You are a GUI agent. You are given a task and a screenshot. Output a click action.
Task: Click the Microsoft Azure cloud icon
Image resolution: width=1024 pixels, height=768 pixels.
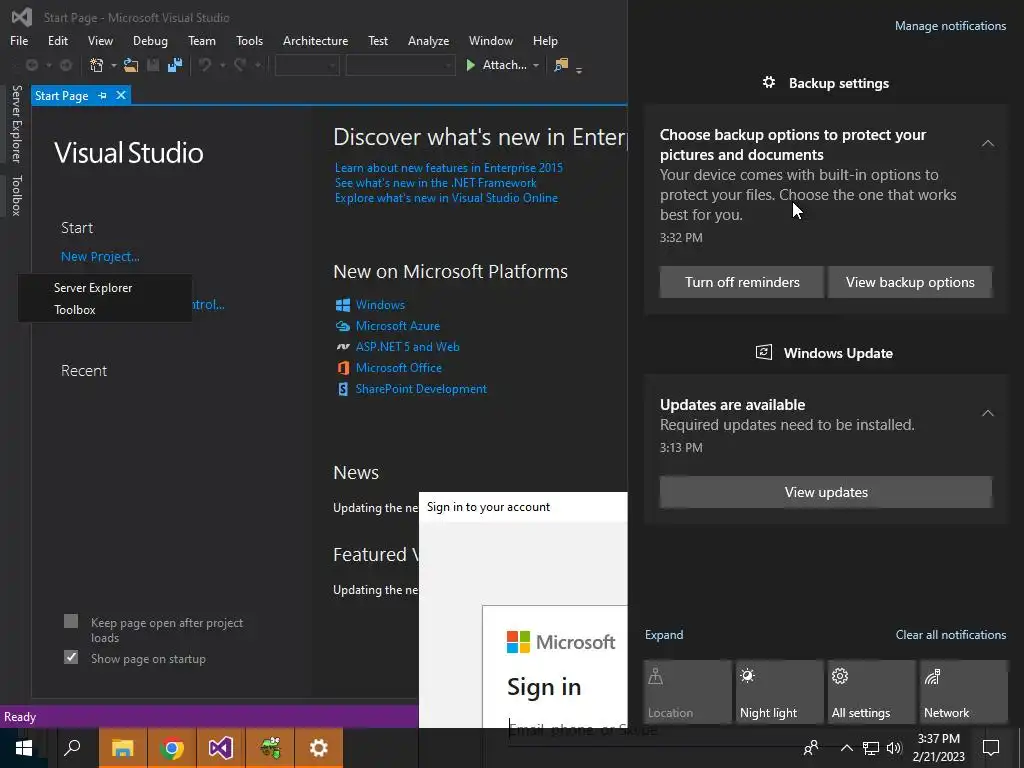(x=343, y=326)
